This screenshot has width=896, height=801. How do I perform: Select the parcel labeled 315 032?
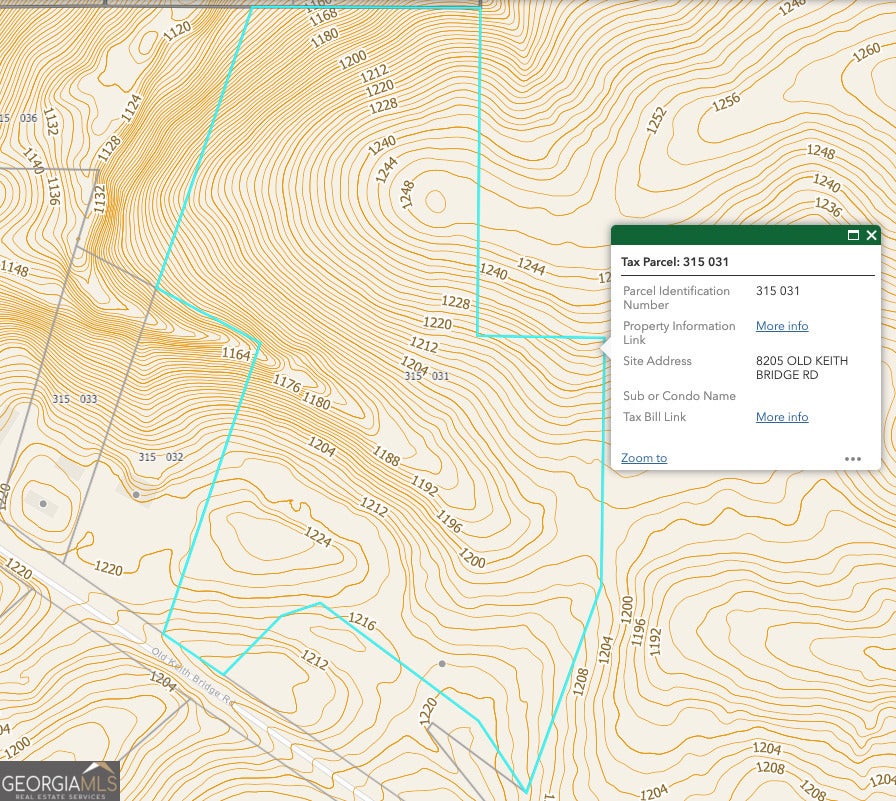[x=161, y=457]
